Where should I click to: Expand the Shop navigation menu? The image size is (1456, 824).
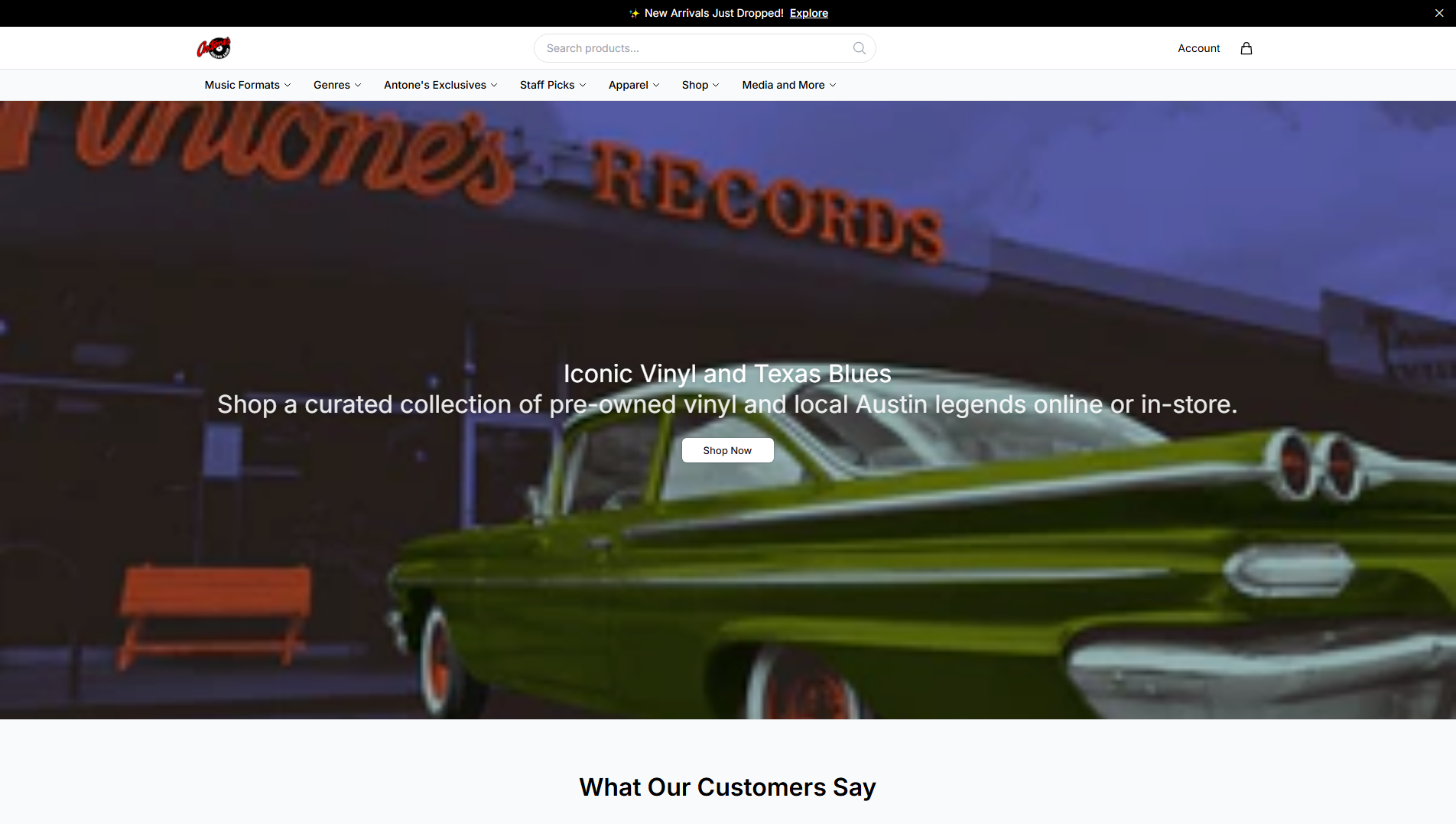coord(700,85)
